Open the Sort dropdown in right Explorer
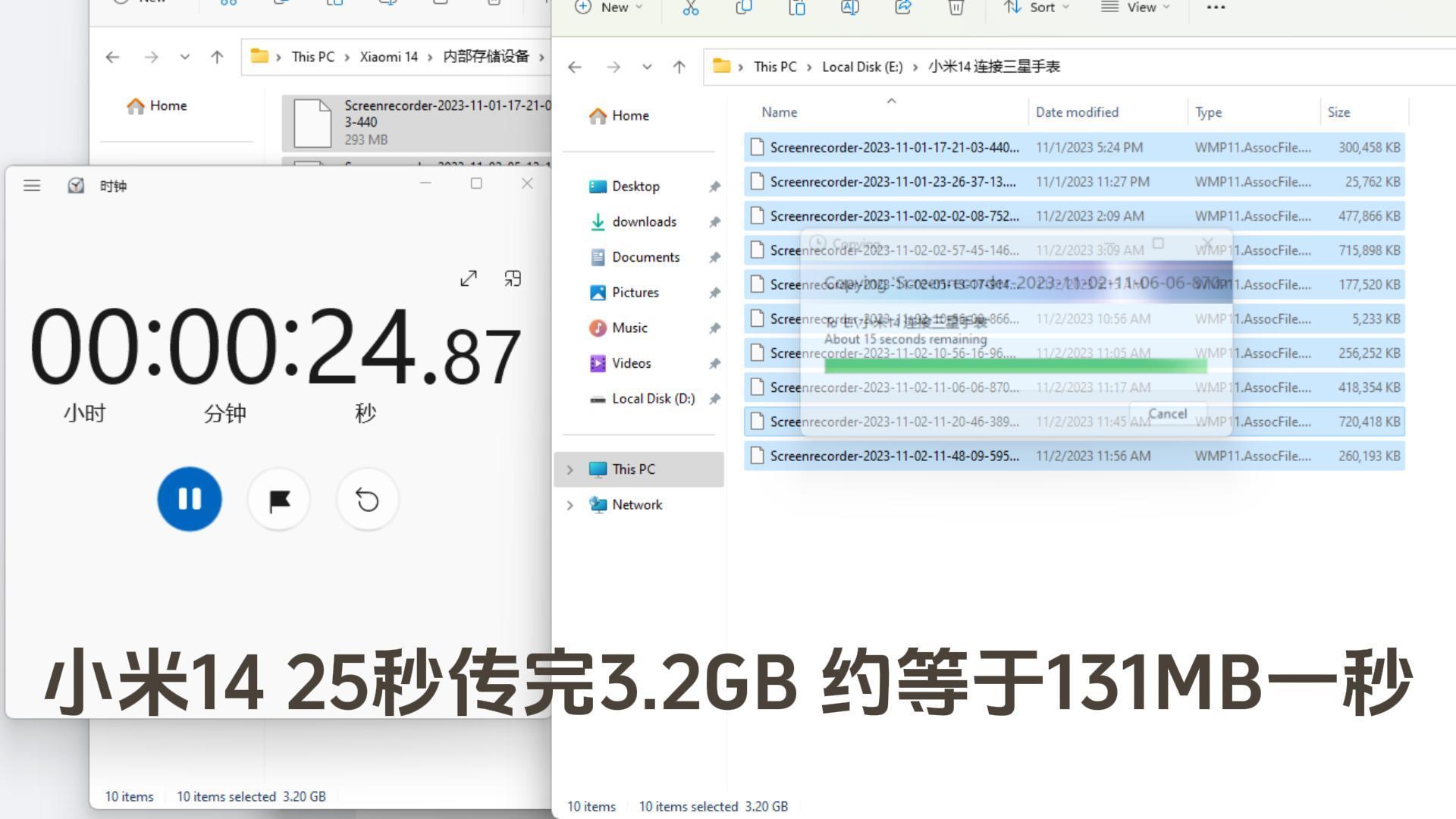The height and width of the screenshot is (819, 1456). (x=1036, y=8)
